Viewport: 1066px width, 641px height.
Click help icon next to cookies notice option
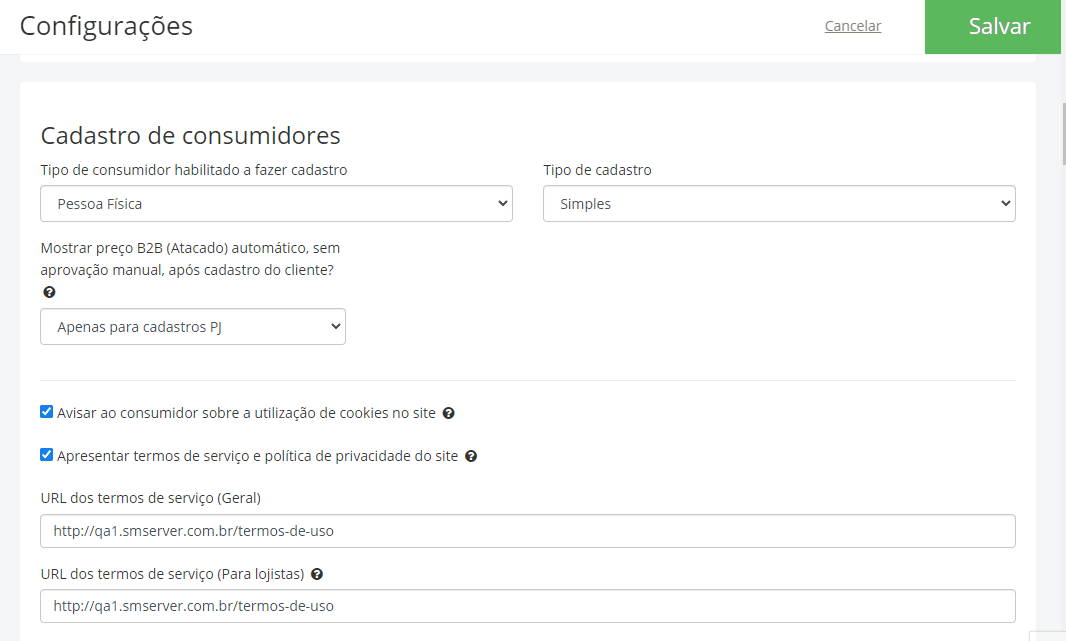pos(449,413)
